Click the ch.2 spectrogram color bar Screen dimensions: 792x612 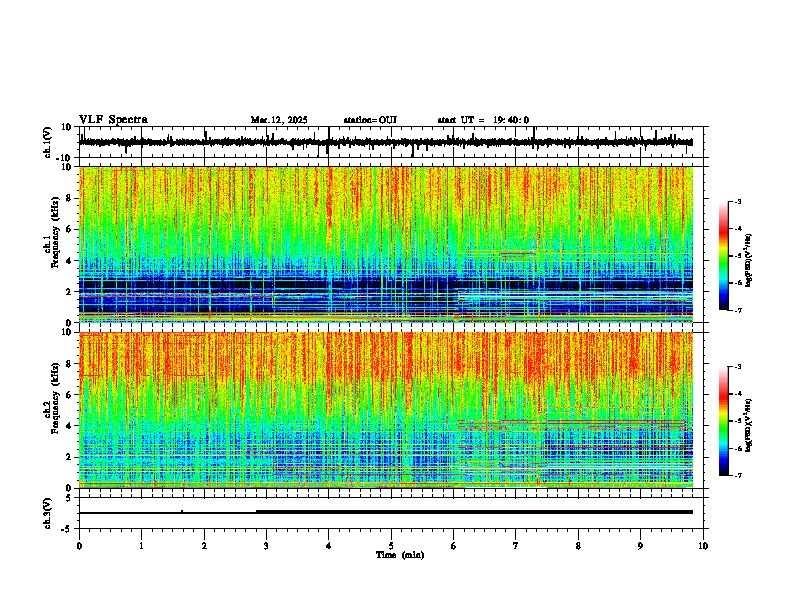[x=724, y=421]
